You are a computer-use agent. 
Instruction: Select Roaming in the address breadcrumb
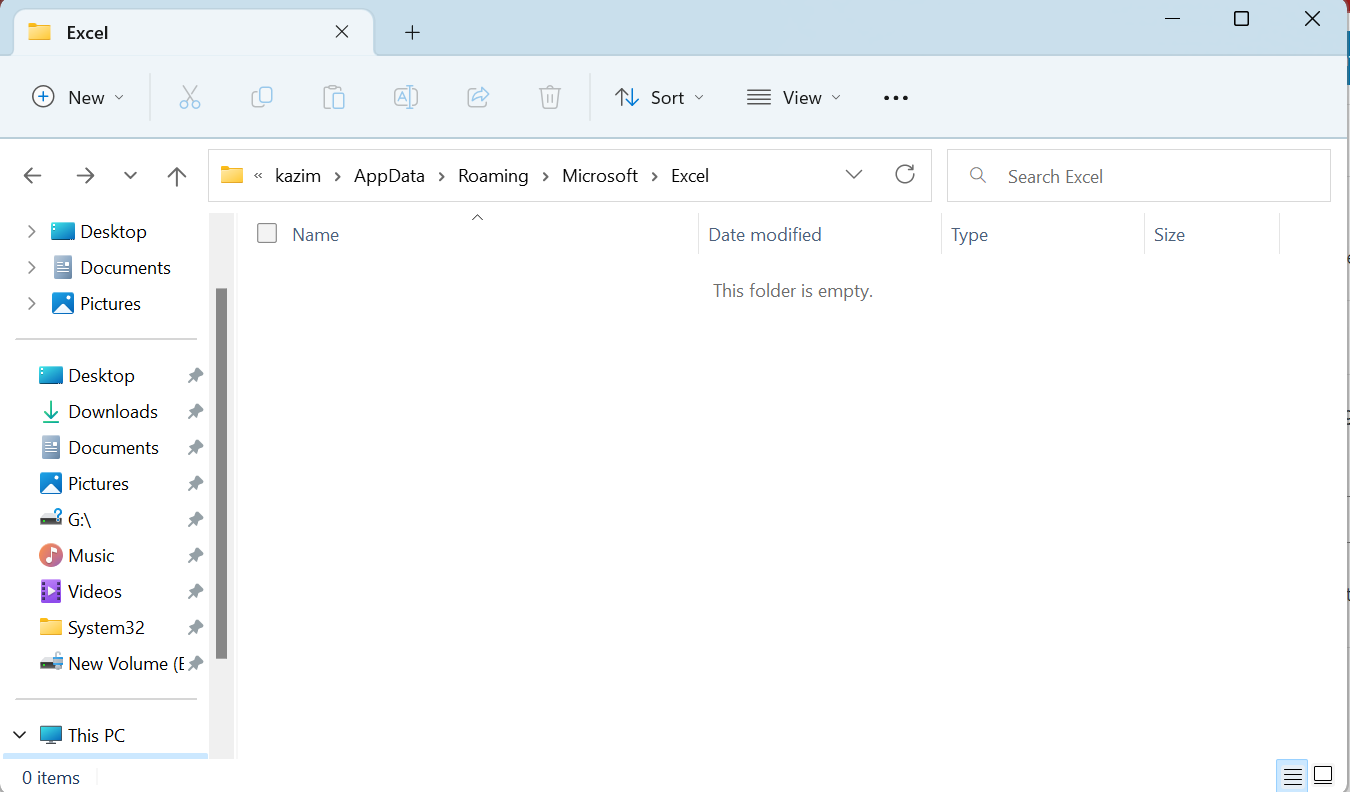coord(493,176)
